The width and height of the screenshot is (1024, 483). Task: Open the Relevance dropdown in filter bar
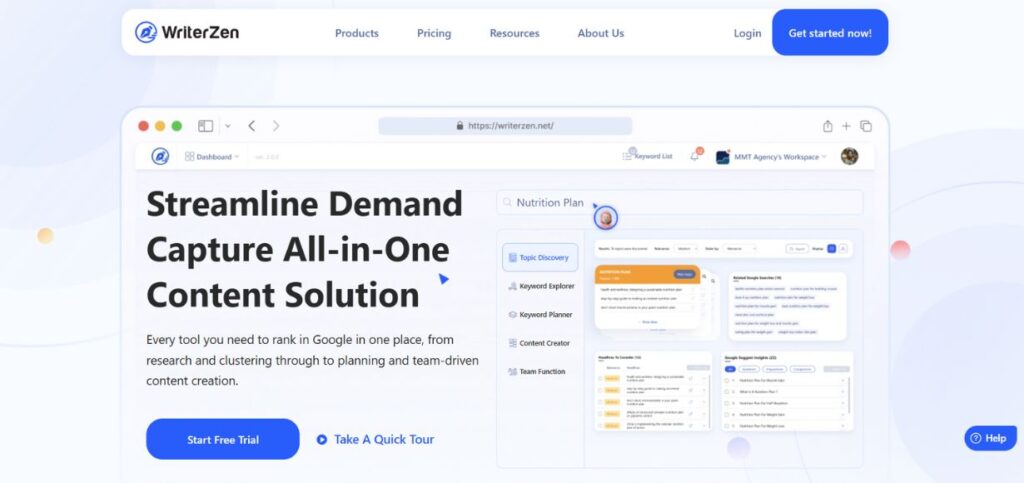tap(686, 249)
